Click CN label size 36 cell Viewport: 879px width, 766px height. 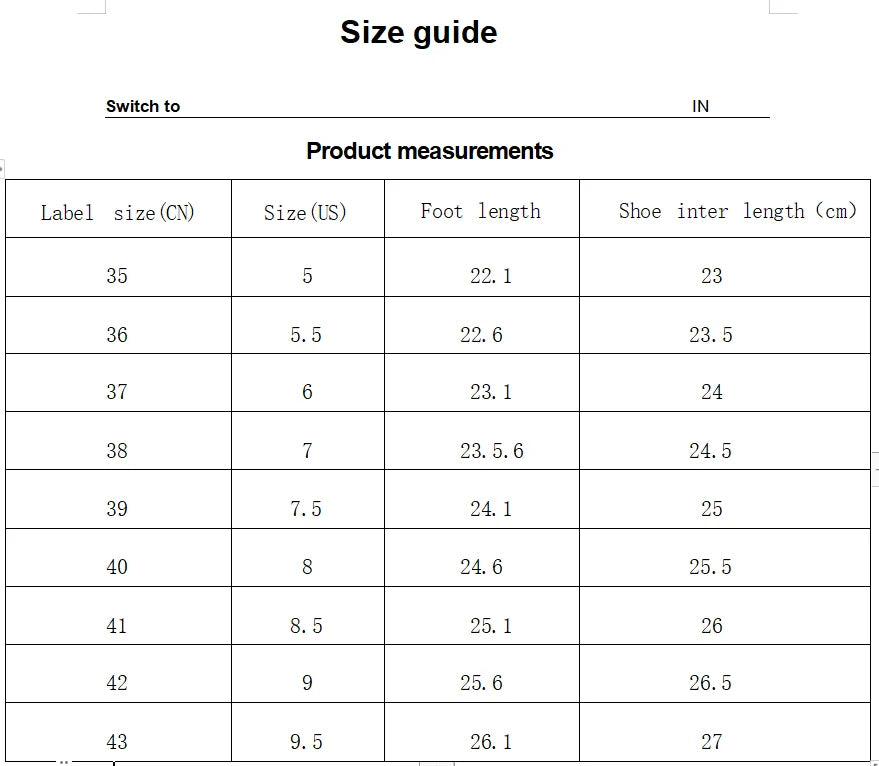click(117, 335)
